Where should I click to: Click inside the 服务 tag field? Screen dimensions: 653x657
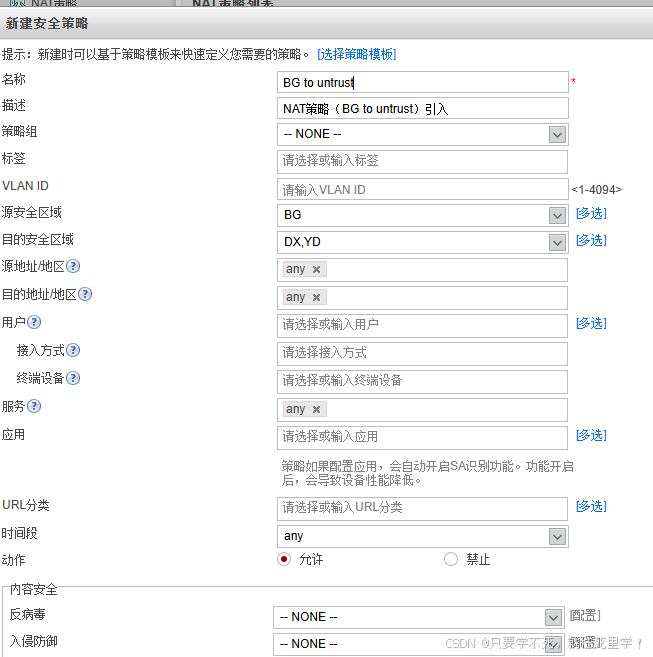pyautogui.click(x=422, y=410)
